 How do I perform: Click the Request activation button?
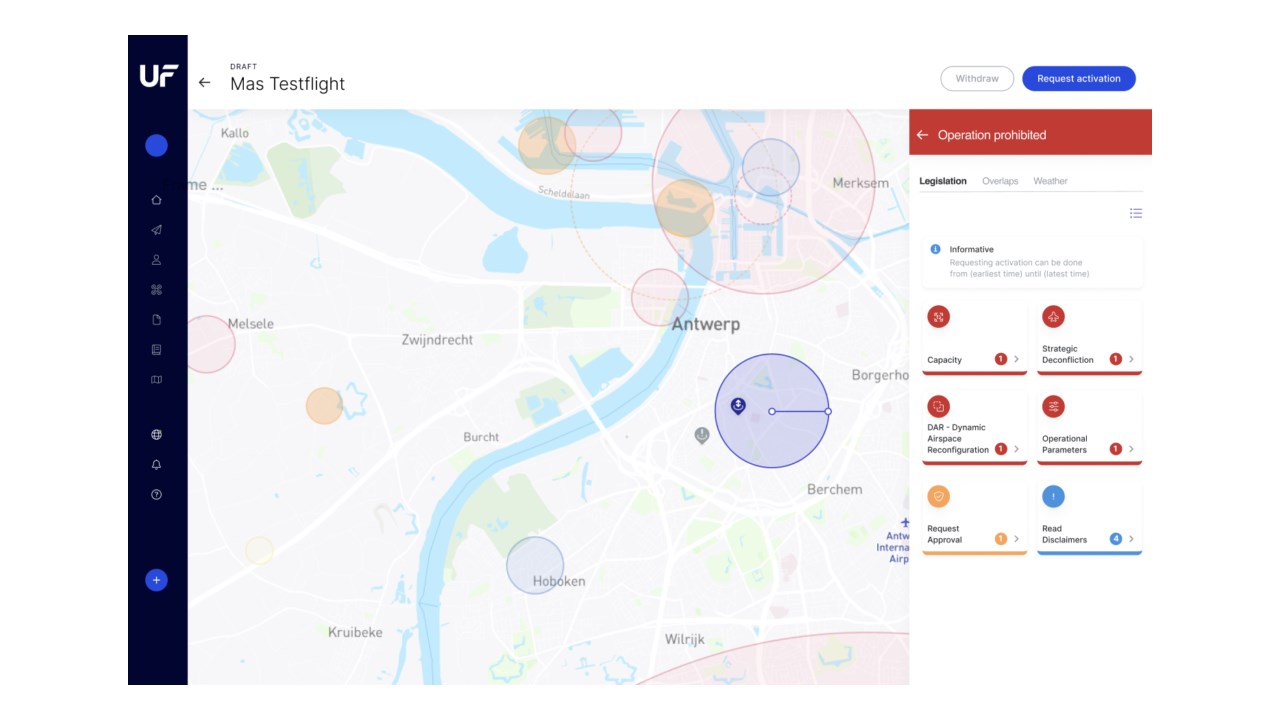1079,79
